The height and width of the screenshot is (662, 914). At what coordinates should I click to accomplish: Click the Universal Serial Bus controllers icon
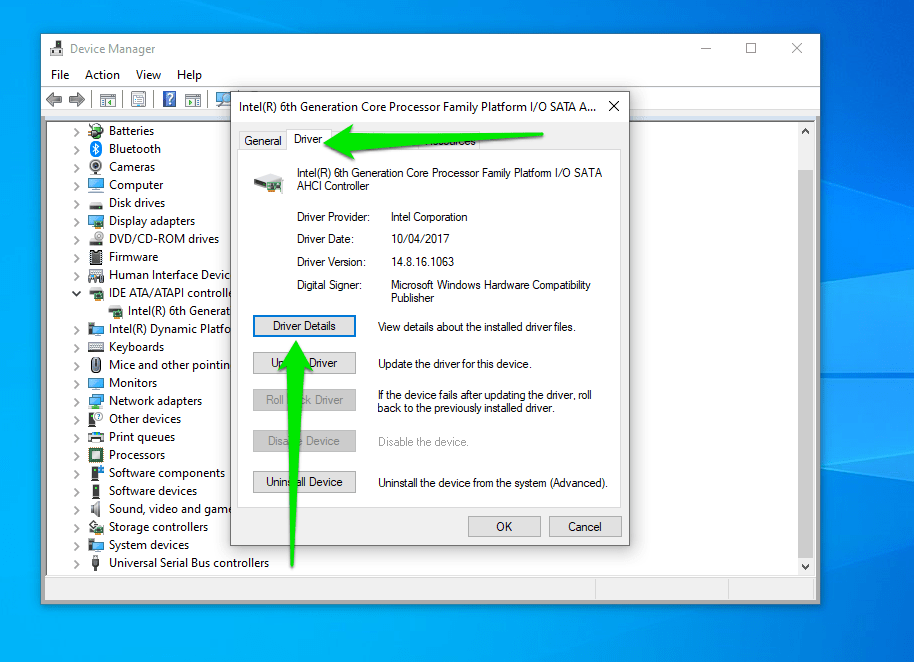pyautogui.click(x=96, y=563)
